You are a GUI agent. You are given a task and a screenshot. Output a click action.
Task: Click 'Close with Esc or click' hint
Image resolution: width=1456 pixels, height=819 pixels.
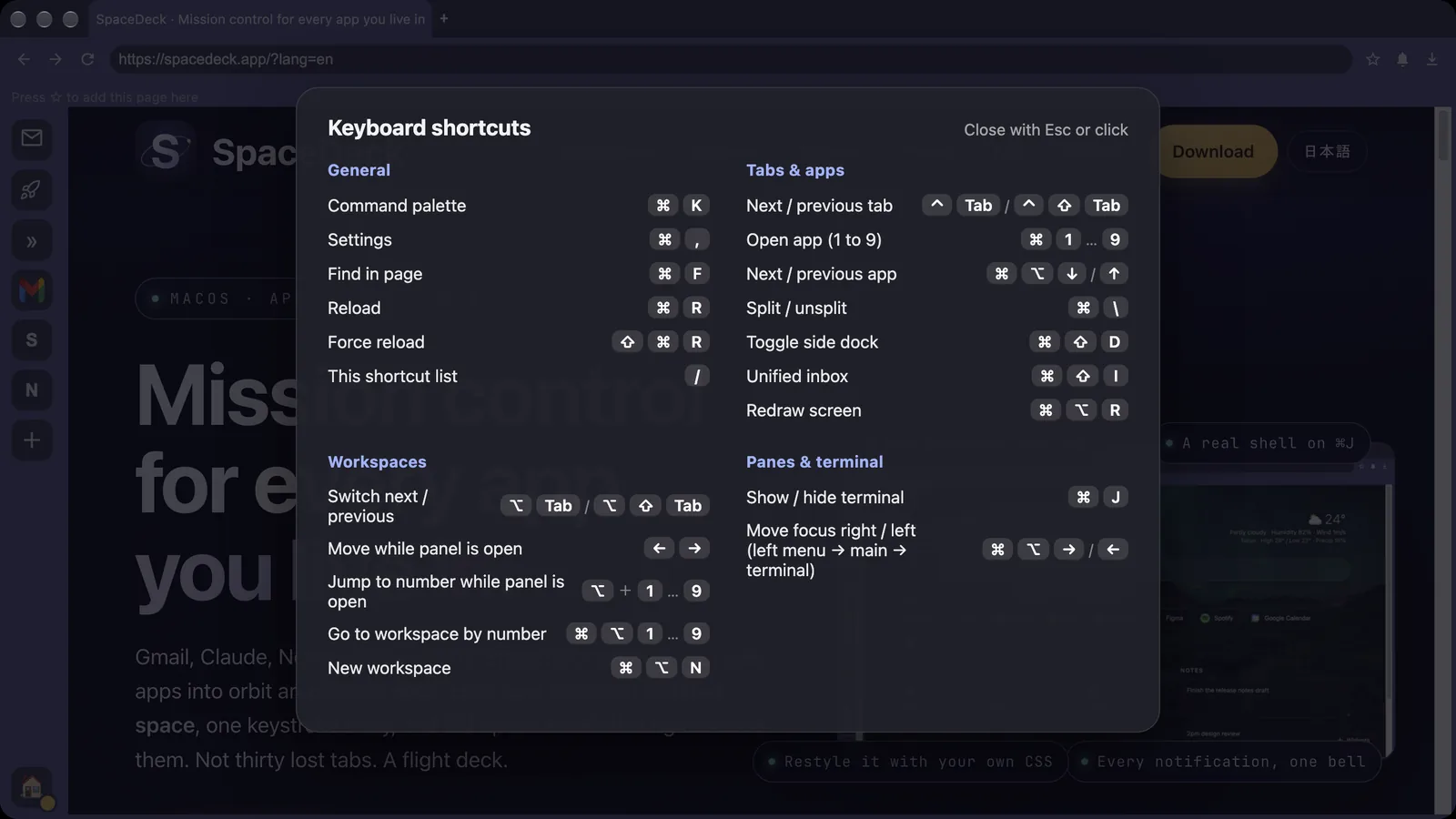point(1046,130)
